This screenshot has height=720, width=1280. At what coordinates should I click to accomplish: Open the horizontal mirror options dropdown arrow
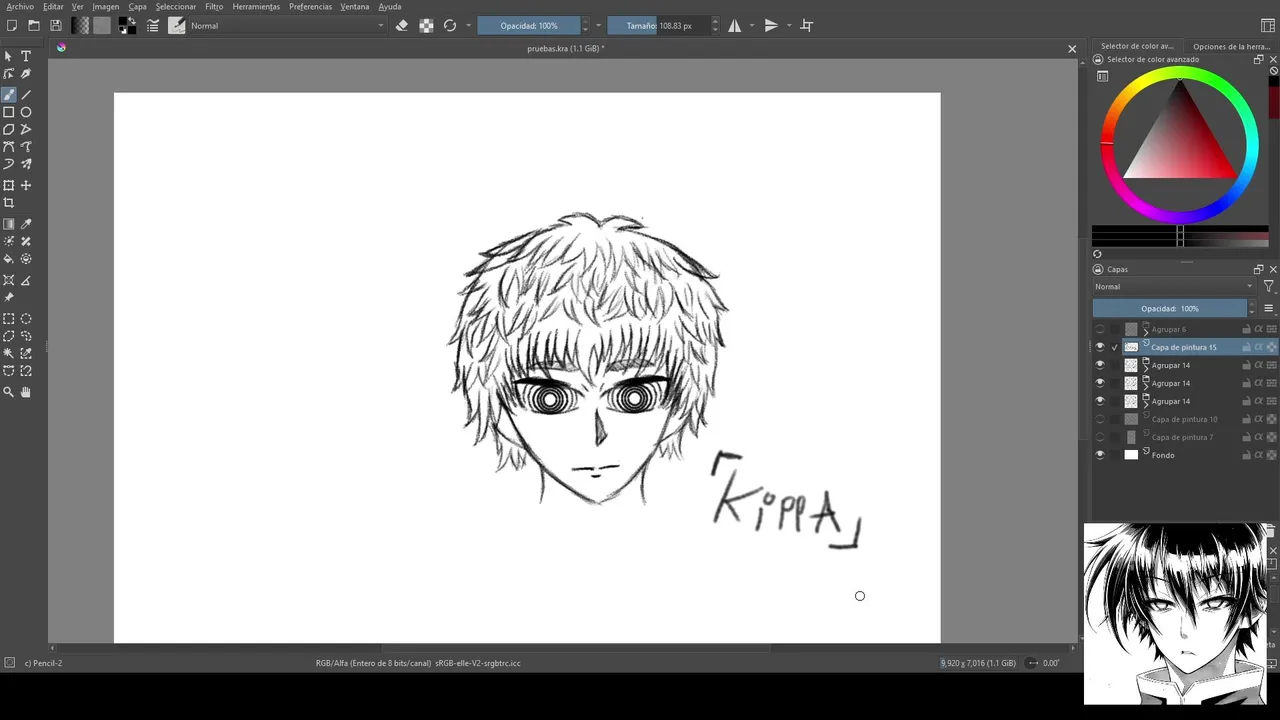point(752,26)
